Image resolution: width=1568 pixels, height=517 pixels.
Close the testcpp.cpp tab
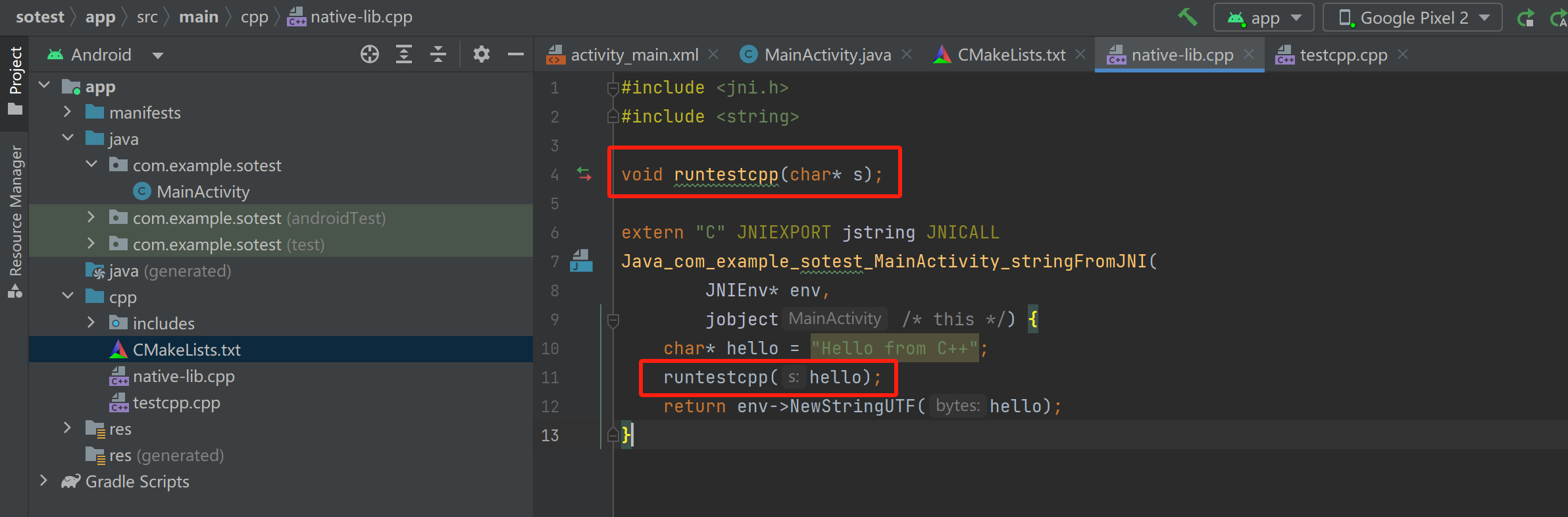[1403, 55]
